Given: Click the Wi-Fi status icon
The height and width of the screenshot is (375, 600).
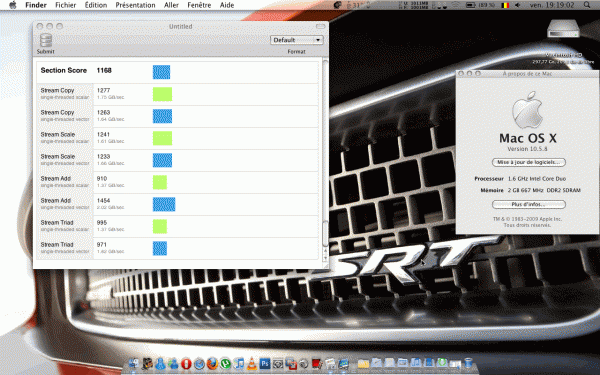Looking at the screenshot, I should (456, 5).
